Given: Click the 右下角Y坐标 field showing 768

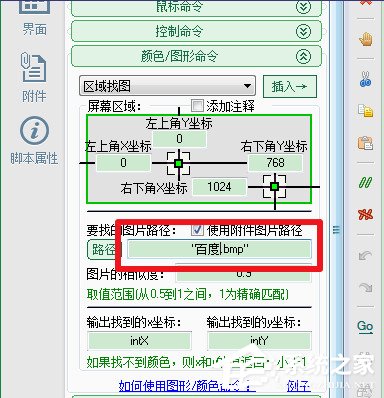Looking at the screenshot, I should coord(275,163).
